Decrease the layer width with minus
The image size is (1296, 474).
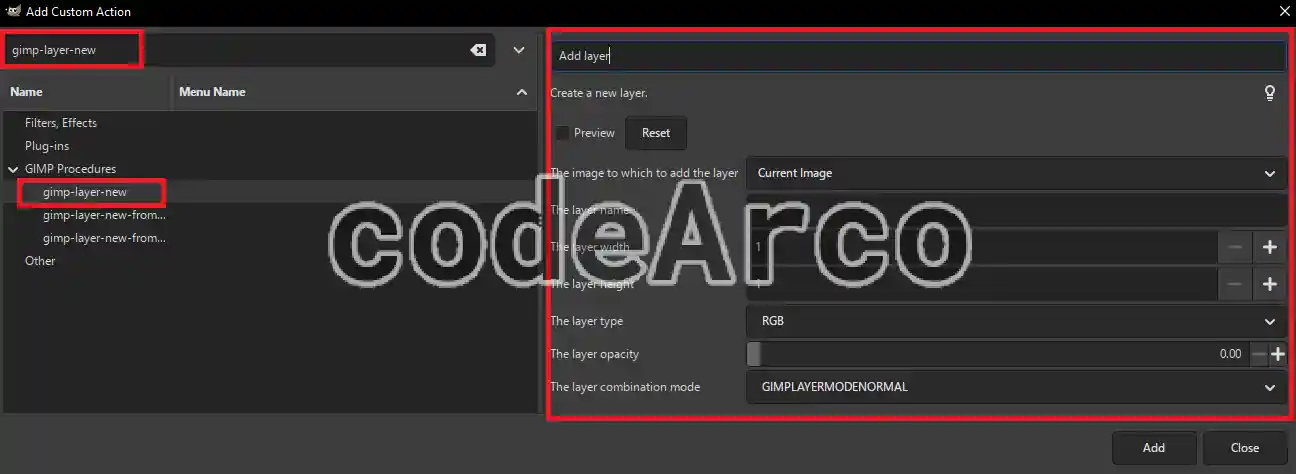click(x=1236, y=247)
